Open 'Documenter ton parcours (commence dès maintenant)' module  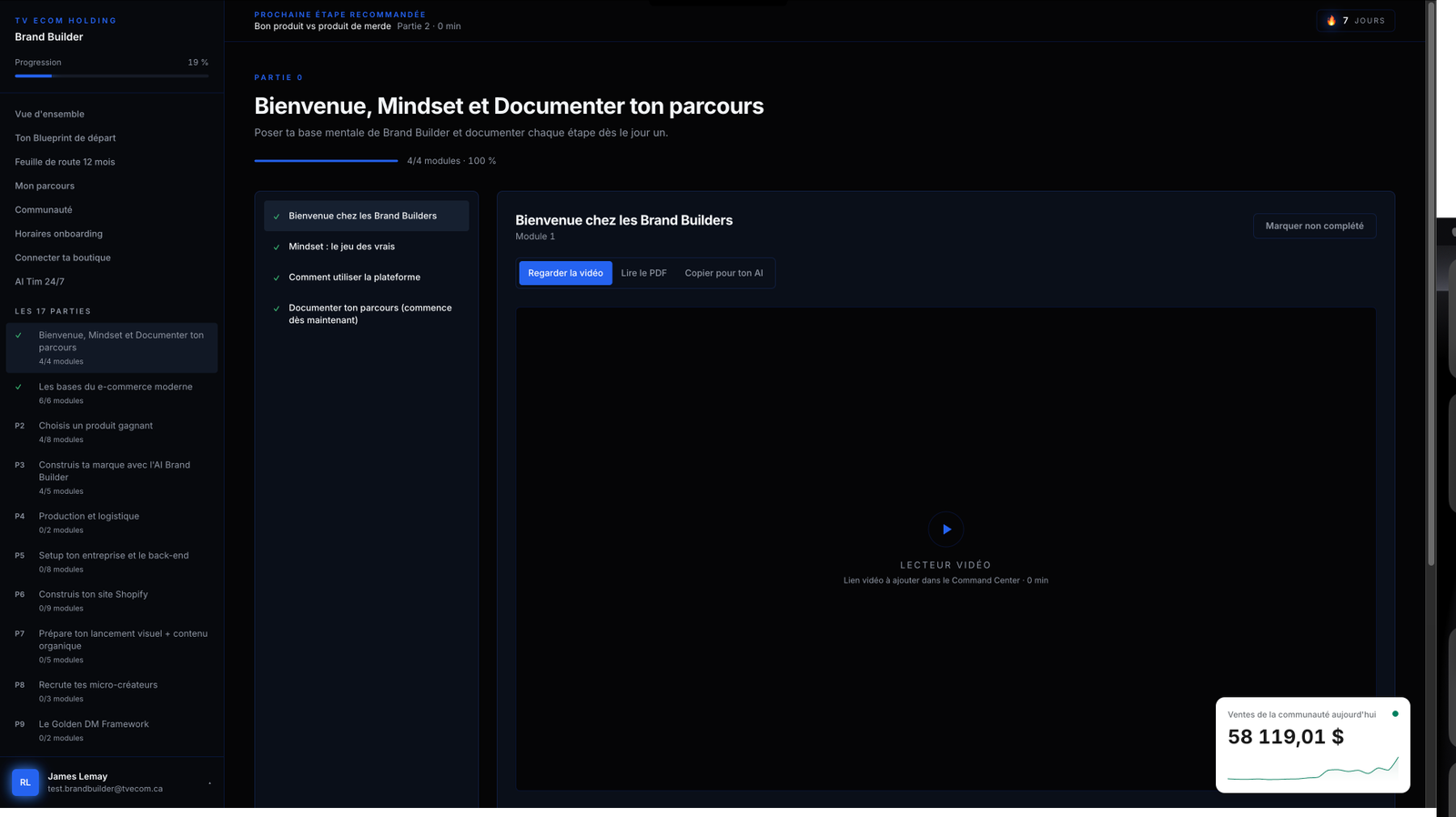point(367,314)
